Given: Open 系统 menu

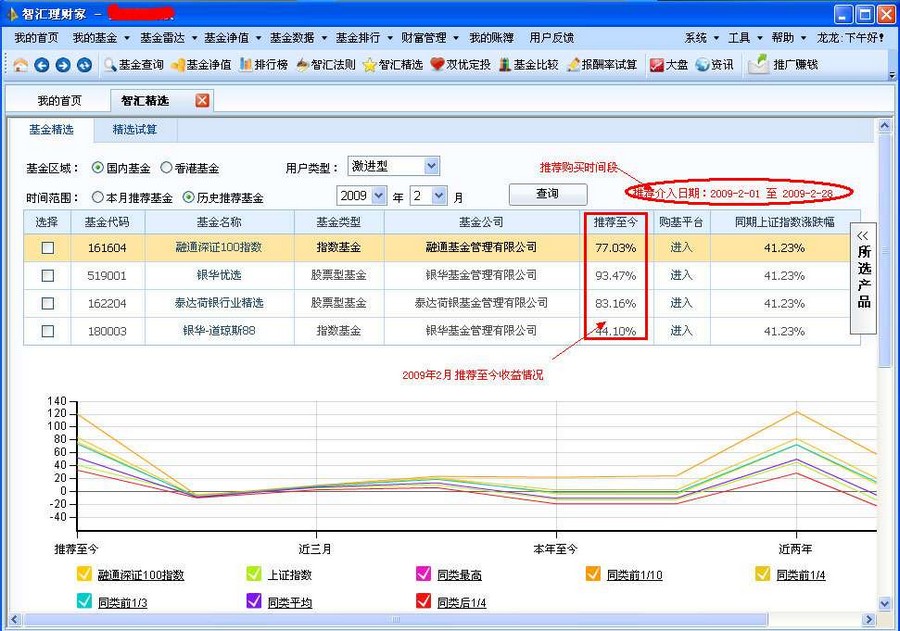Looking at the screenshot, I should pyautogui.click(x=701, y=38).
